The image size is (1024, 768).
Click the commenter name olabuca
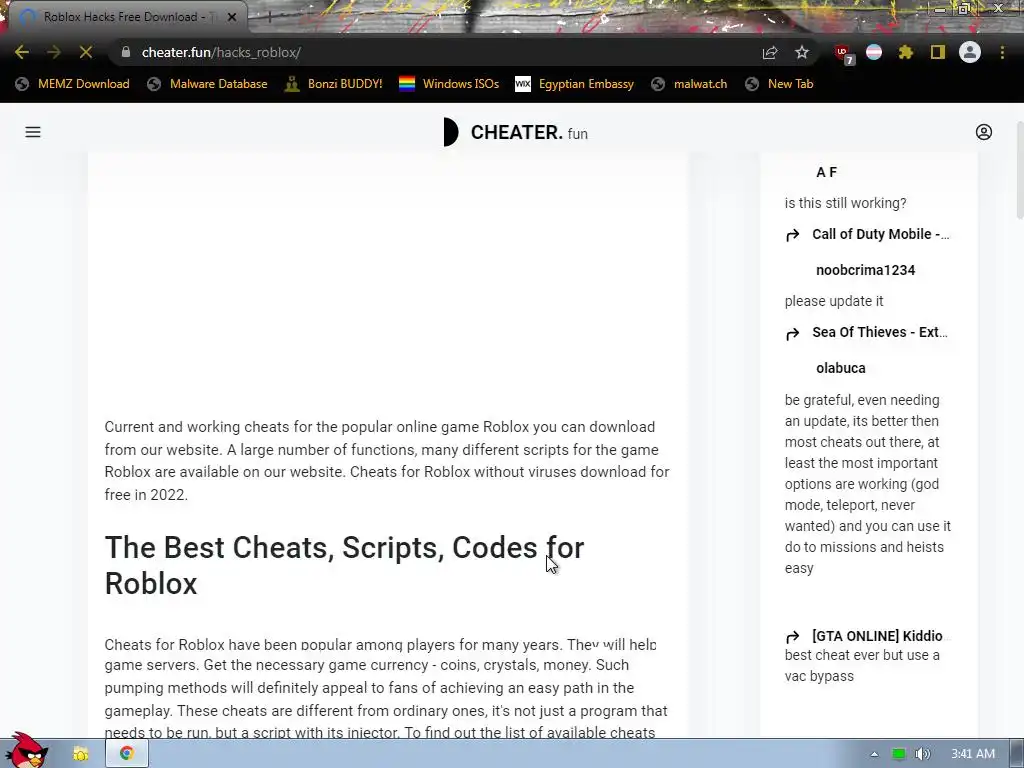(x=840, y=368)
